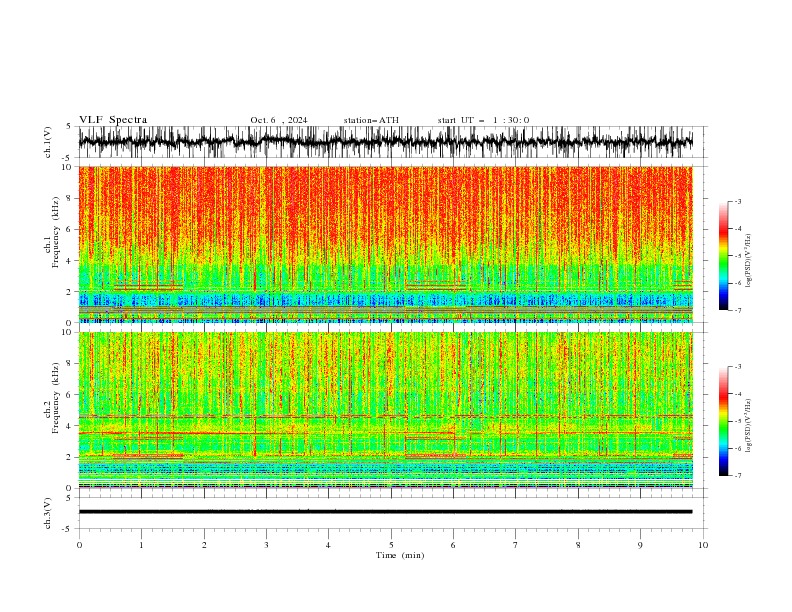The height and width of the screenshot is (612, 792).
Task: Click the 'start UT = 1 :30: 0' label
Action: (483, 120)
